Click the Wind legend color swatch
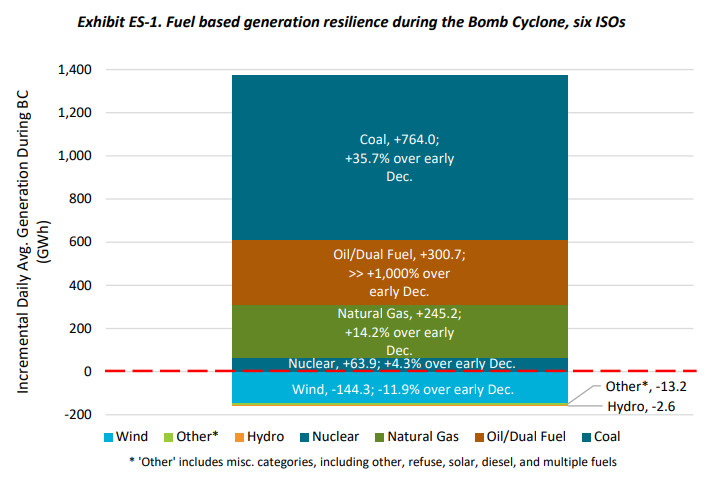This screenshot has height=480, width=713. (108, 437)
